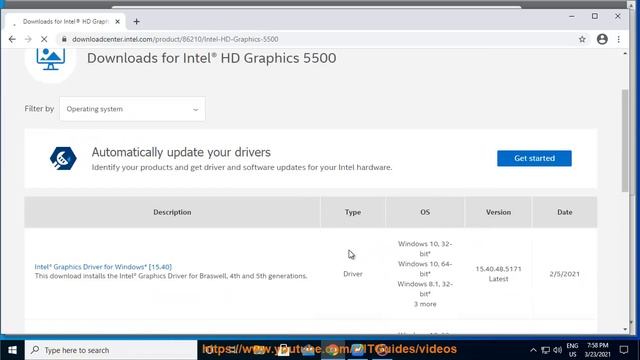Image resolution: width=640 pixels, height=360 pixels.
Task: Click the scrollbar up arrow
Action: (625, 53)
